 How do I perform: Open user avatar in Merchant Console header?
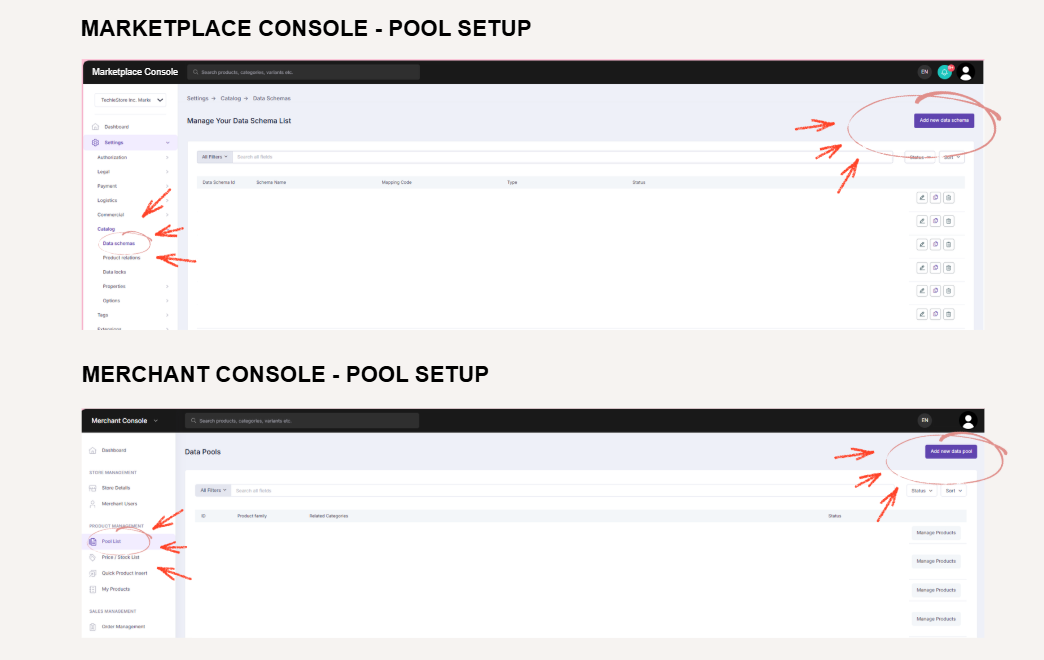click(x=967, y=421)
